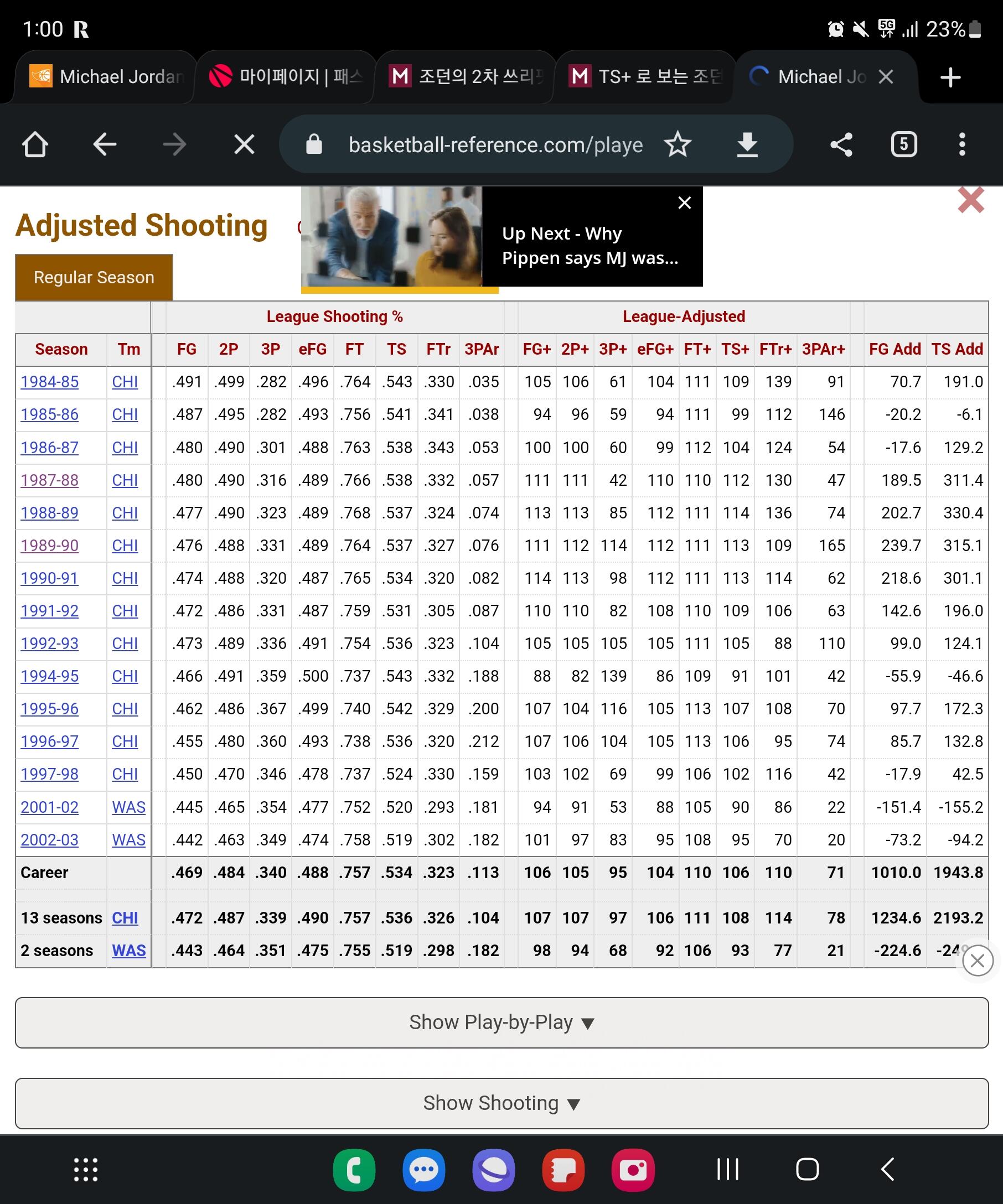Stop page loading with the X icon
Viewport: 1003px width, 1204px height.
[x=244, y=144]
